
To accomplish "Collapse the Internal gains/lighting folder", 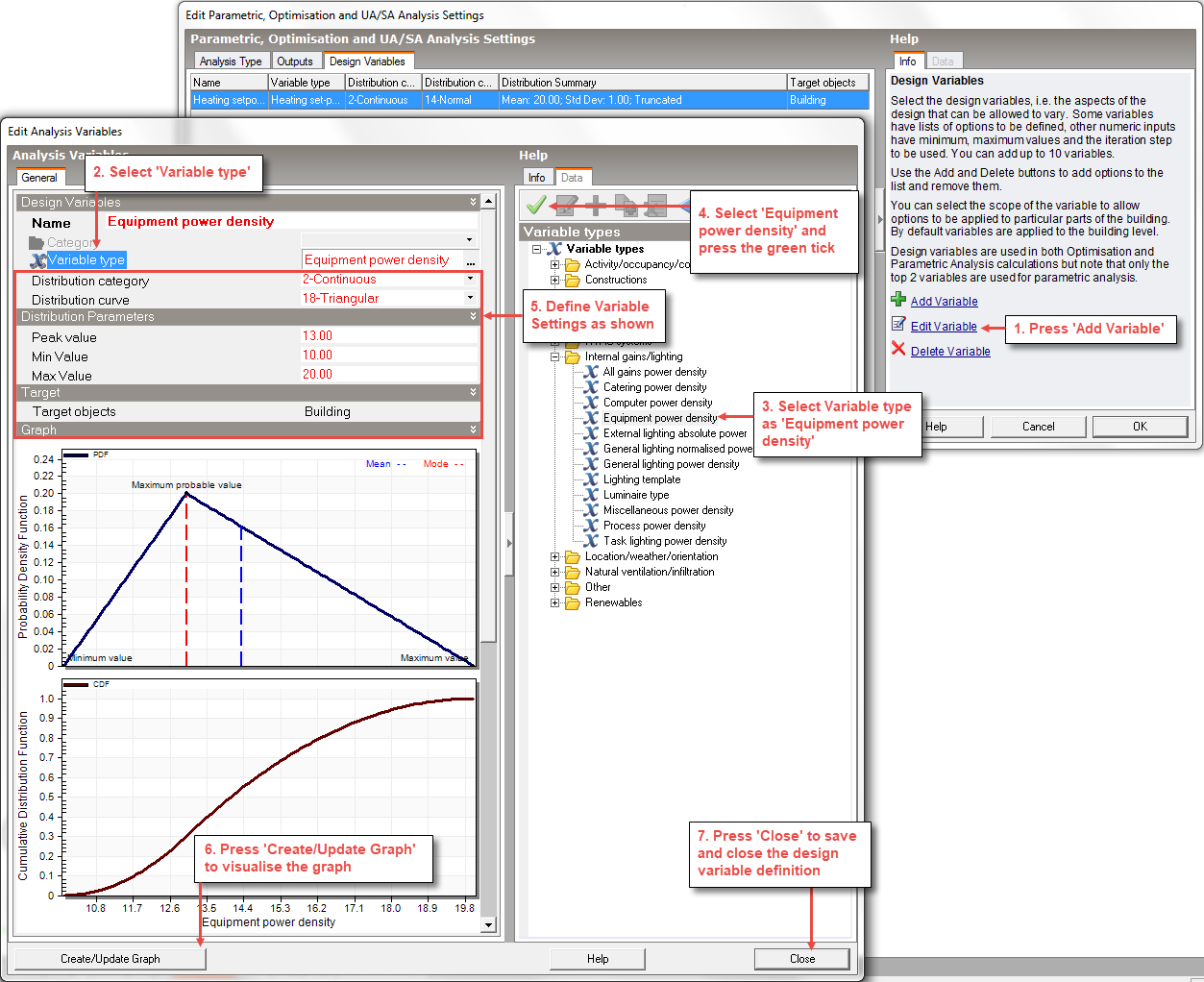I will [554, 356].
